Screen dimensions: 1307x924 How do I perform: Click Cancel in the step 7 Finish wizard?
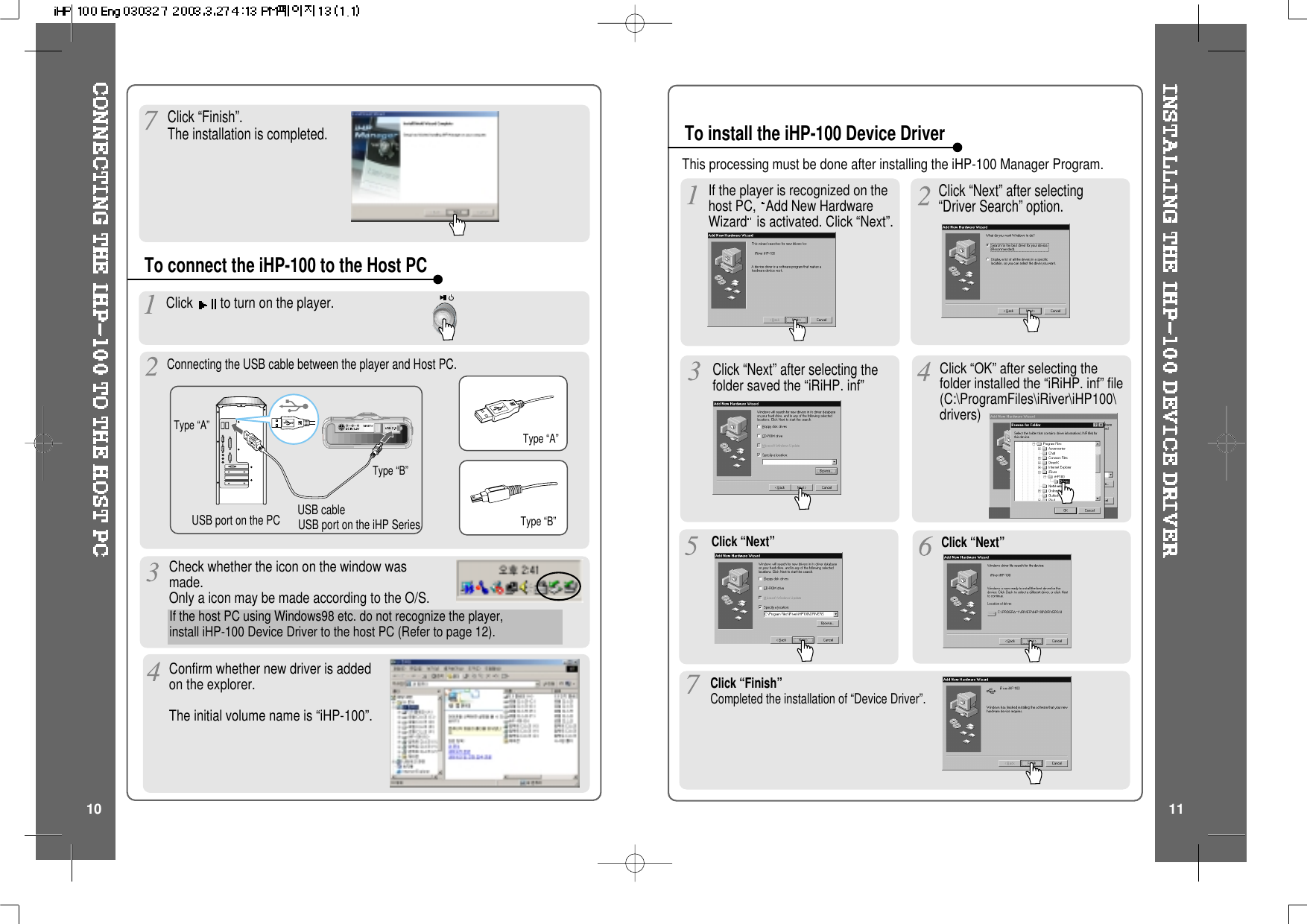click(x=1057, y=763)
